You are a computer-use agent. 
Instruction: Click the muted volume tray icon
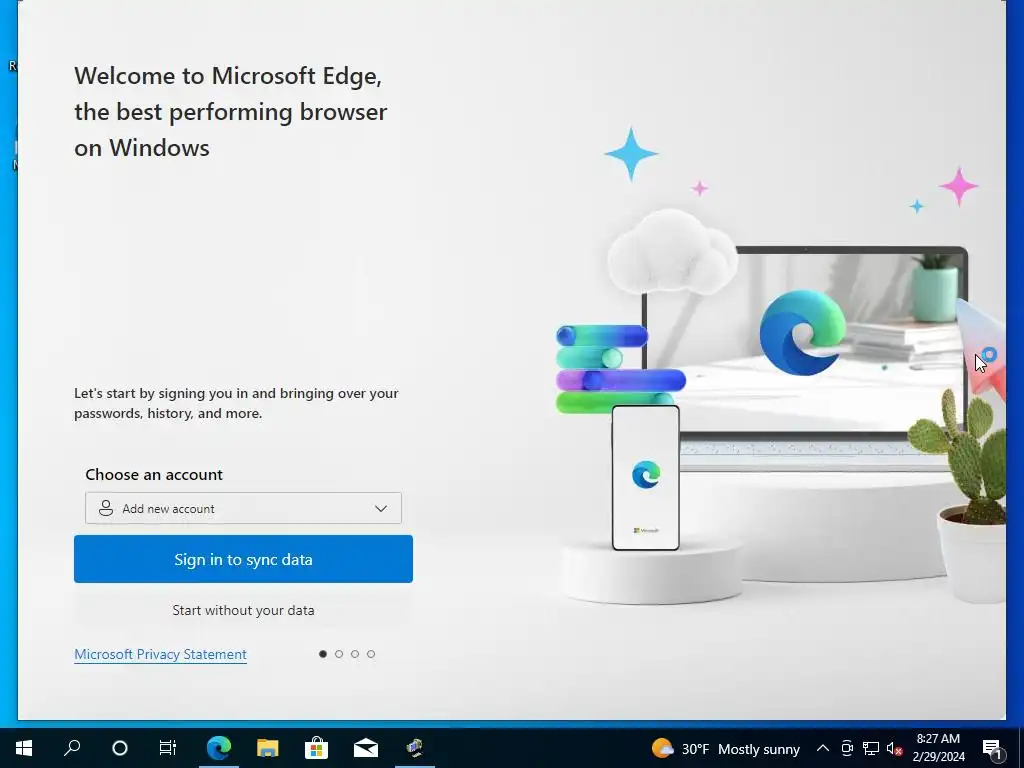pyautogui.click(x=895, y=748)
